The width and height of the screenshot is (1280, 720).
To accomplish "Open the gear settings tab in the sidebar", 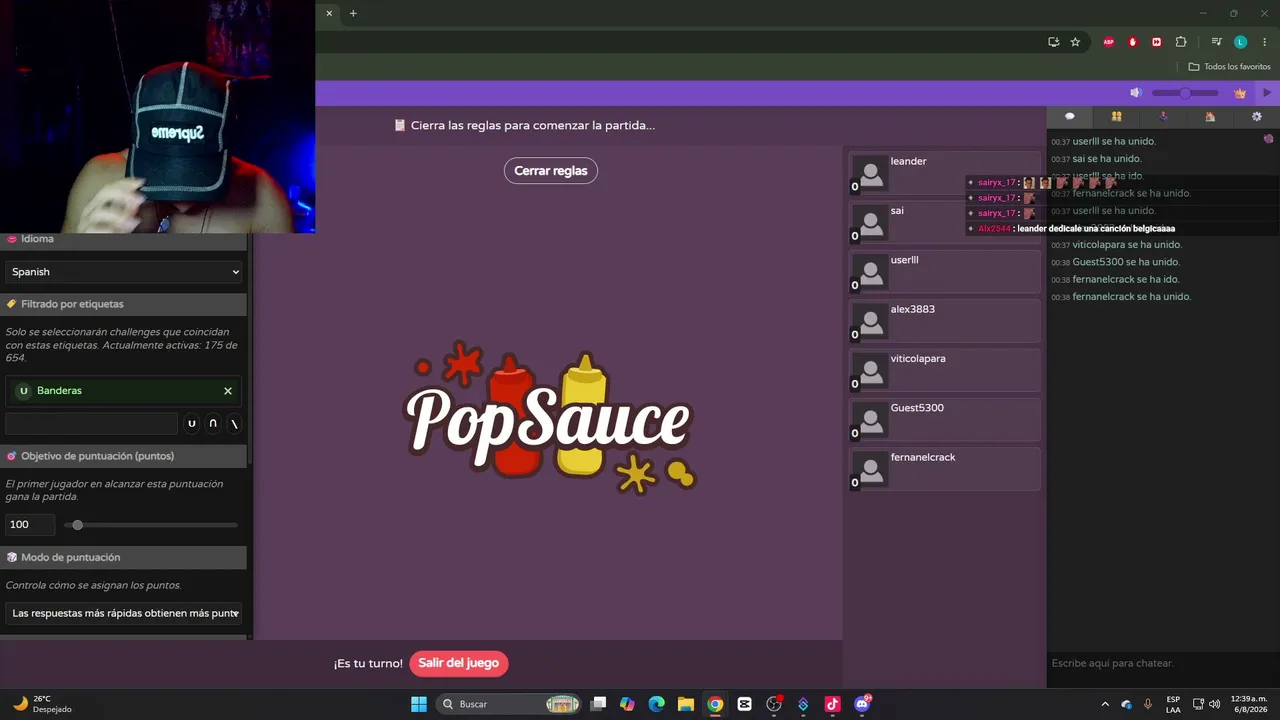I will coord(1257,117).
